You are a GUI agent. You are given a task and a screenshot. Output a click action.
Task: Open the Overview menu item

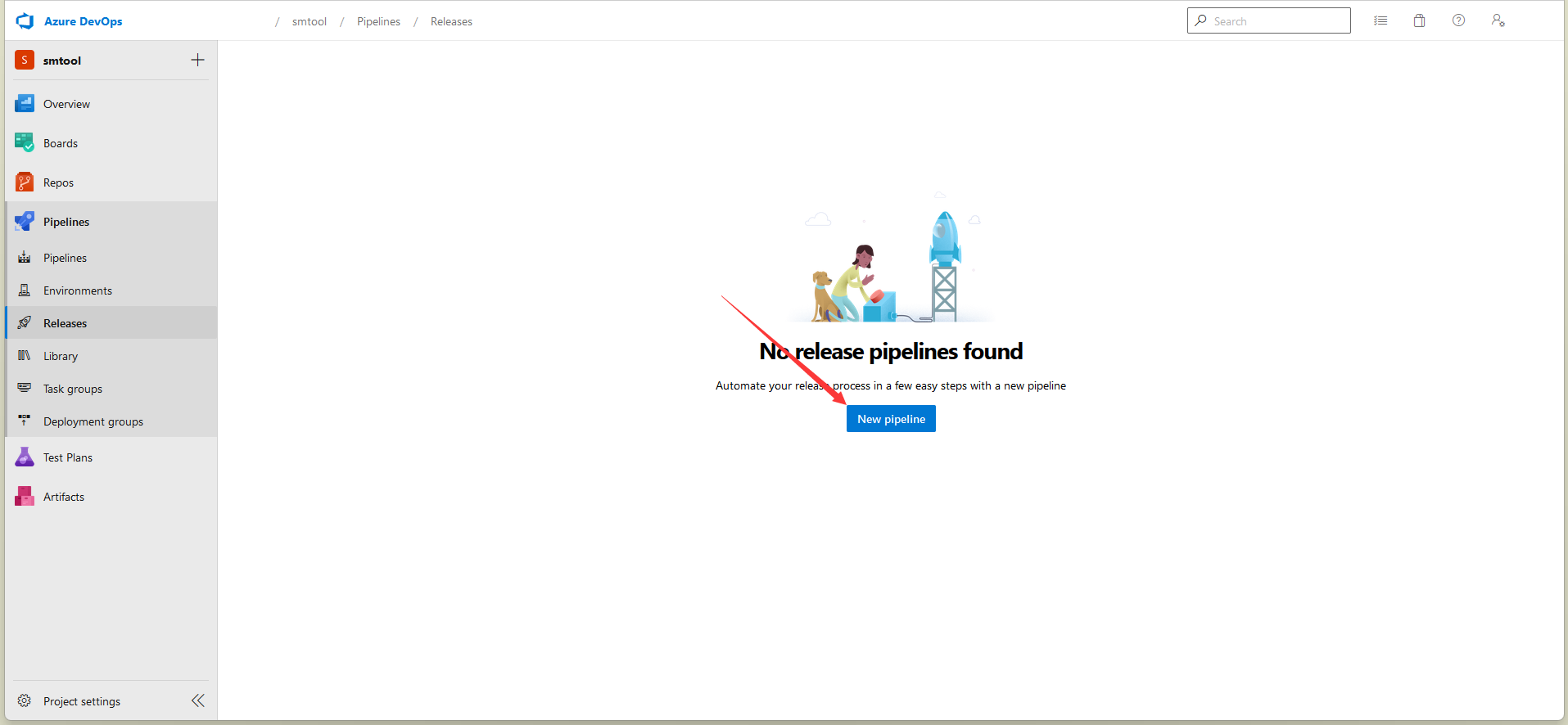[66, 104]
